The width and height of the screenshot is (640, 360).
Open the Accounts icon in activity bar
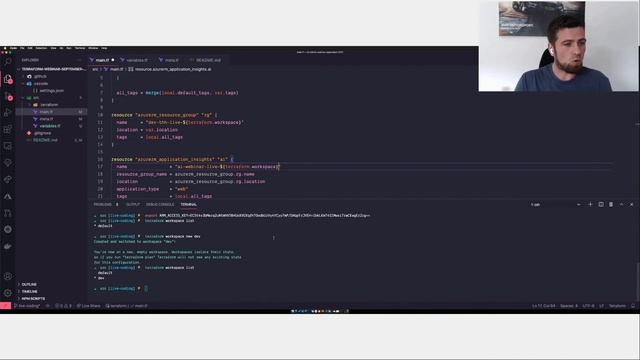coord(8,276)
